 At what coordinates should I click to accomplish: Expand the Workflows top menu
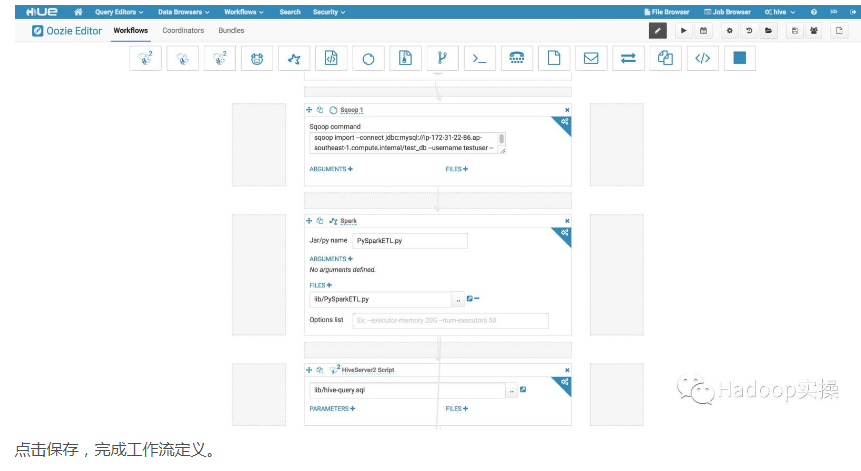[x=244, y=12]
